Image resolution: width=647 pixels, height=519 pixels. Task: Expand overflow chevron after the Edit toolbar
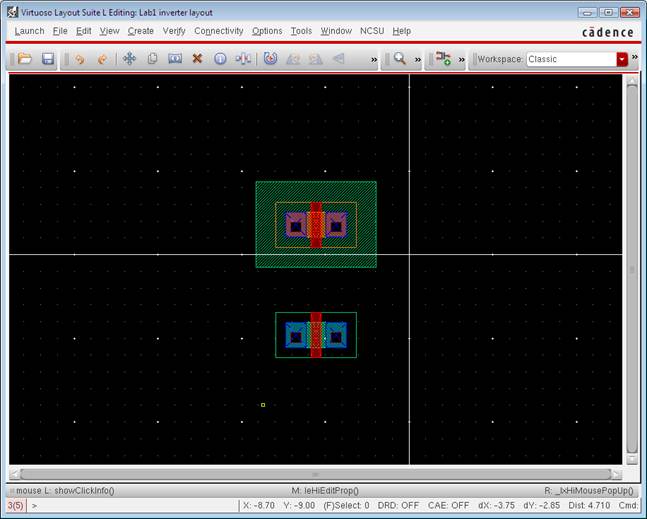[374, 59]
